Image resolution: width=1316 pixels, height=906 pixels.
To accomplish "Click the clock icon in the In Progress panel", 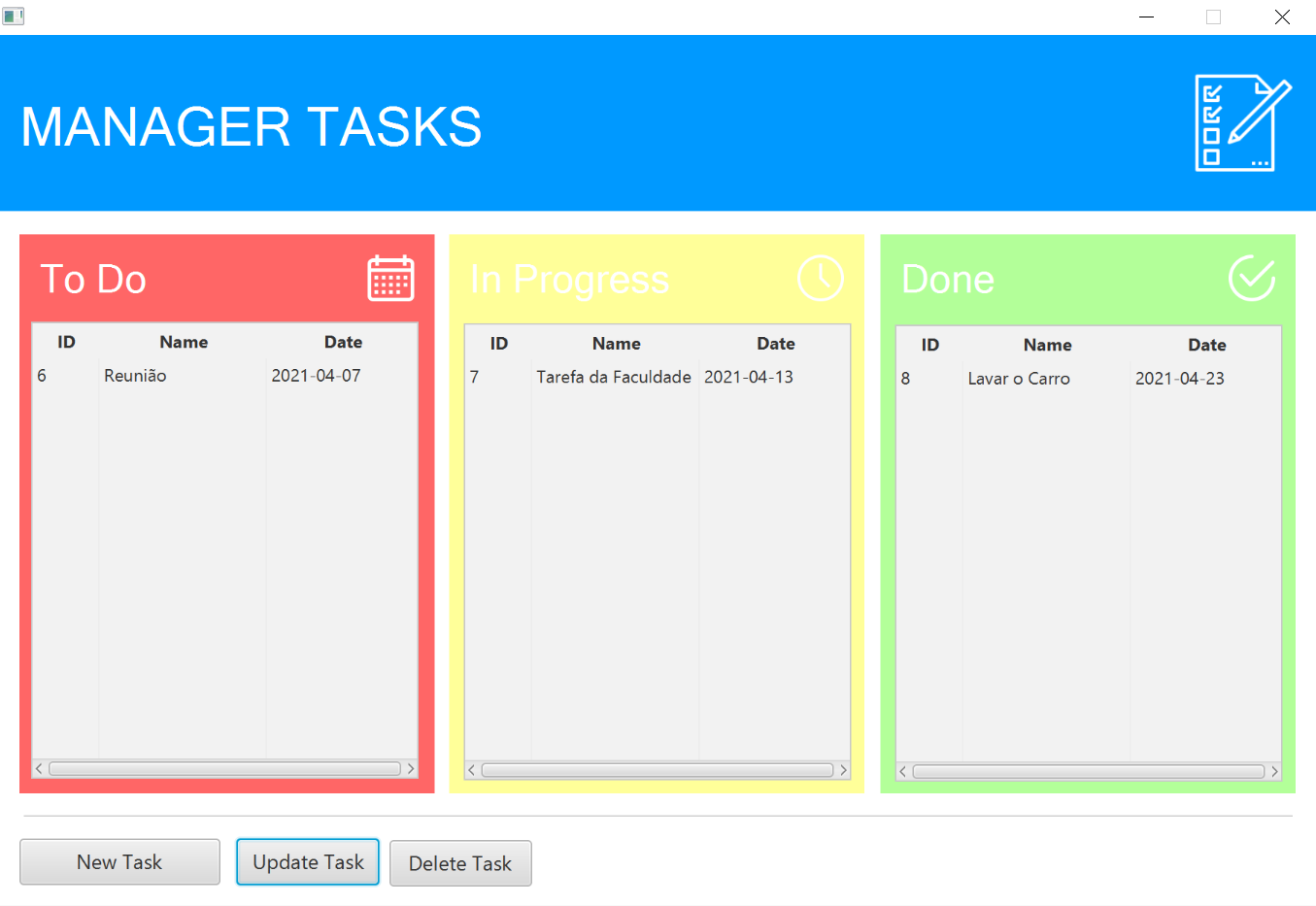I will pyautogui.click(x=821, y=278).
